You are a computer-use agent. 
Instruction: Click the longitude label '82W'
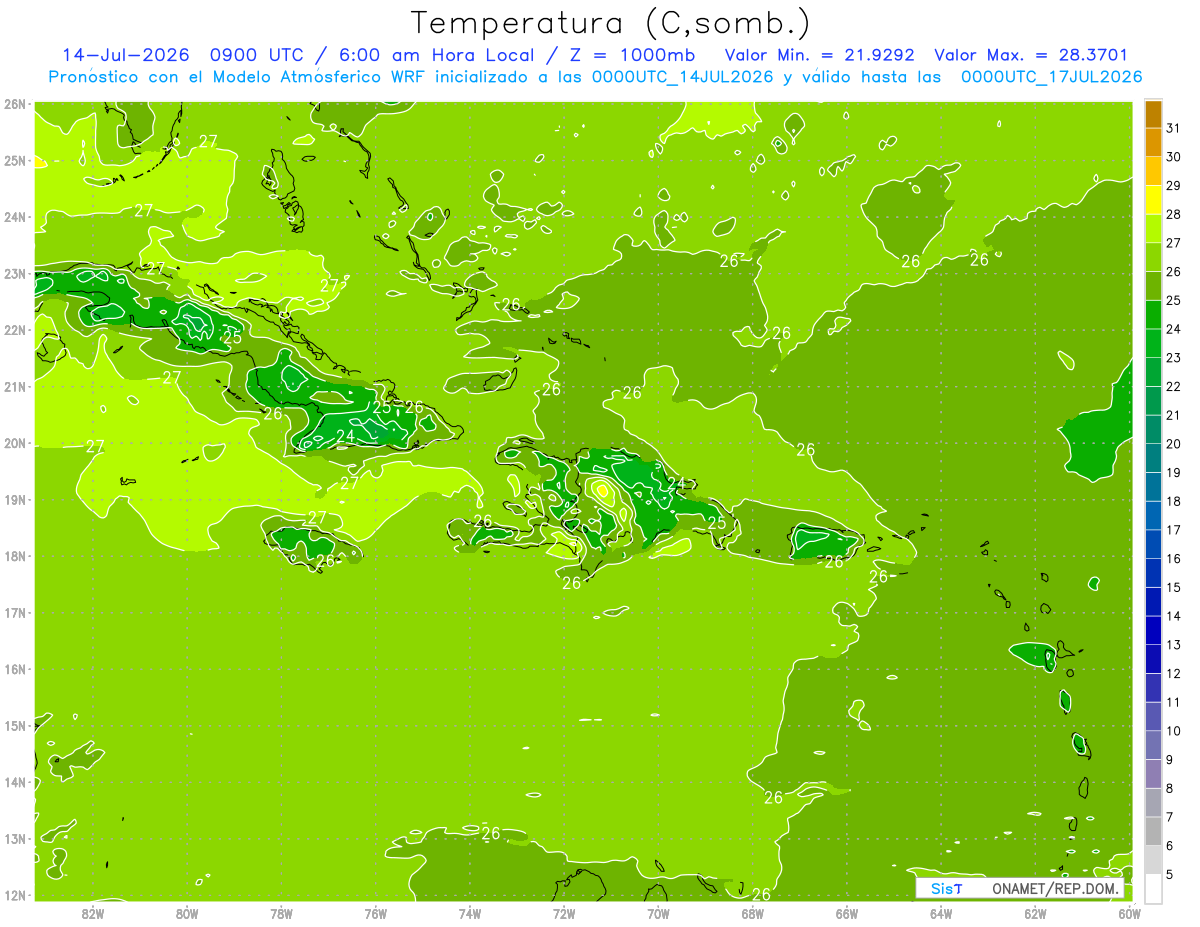click(x=92, y=912)
